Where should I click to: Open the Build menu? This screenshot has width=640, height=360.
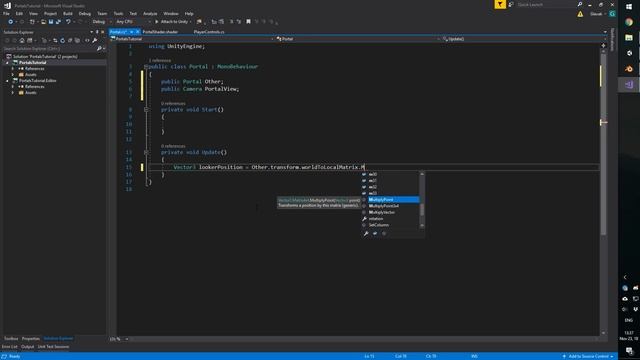(68, 13)
